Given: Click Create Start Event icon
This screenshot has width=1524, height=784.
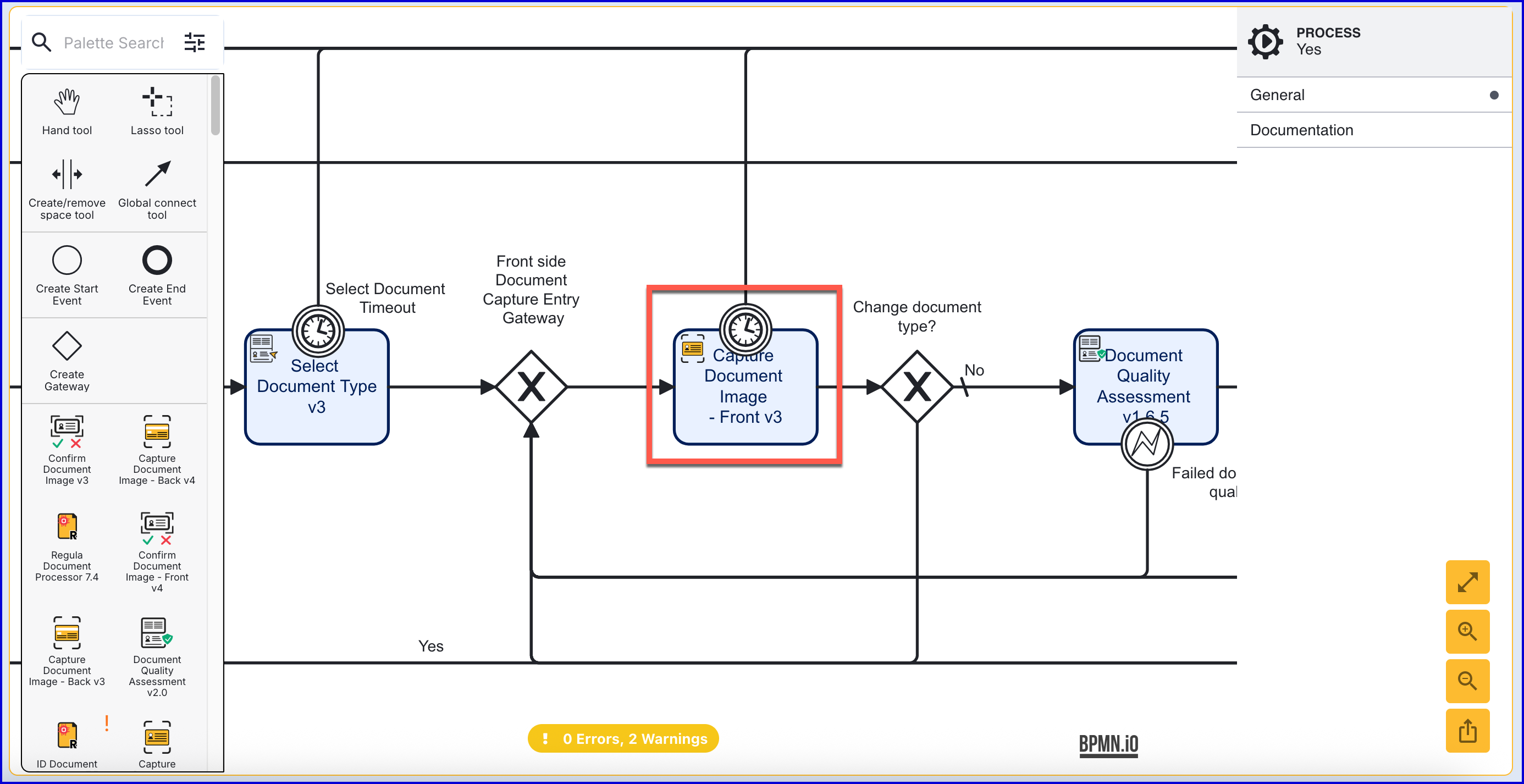Looking at the screenshot, I should (x=67, y=261).
